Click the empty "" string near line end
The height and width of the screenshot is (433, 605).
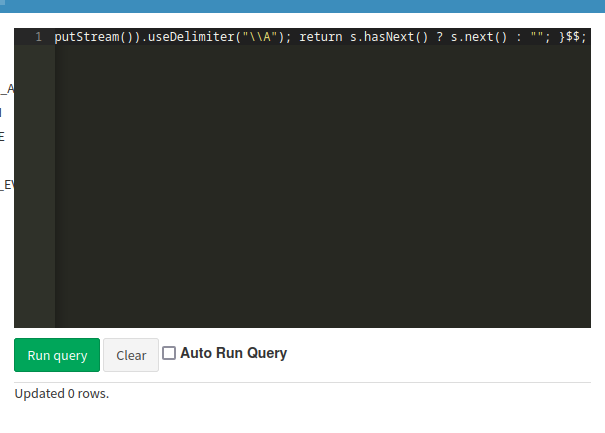pos(533,37)
